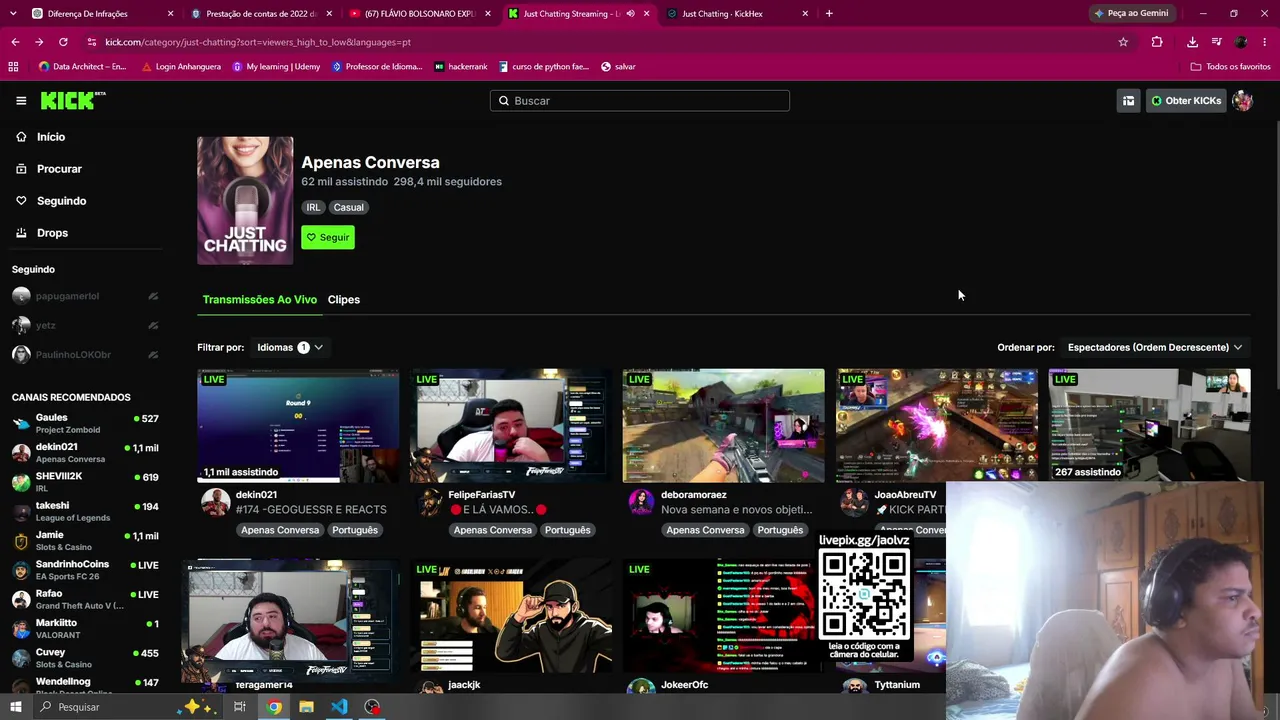Open the Kick hamburger sidebar menu

pos(21,100)
